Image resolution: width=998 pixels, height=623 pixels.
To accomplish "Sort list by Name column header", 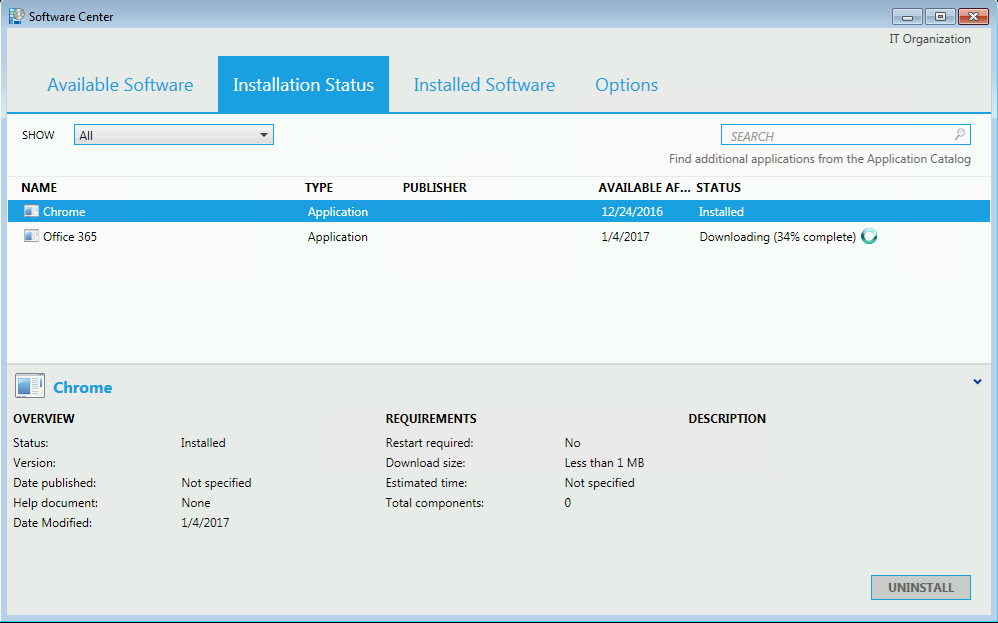I will [39, 188].
